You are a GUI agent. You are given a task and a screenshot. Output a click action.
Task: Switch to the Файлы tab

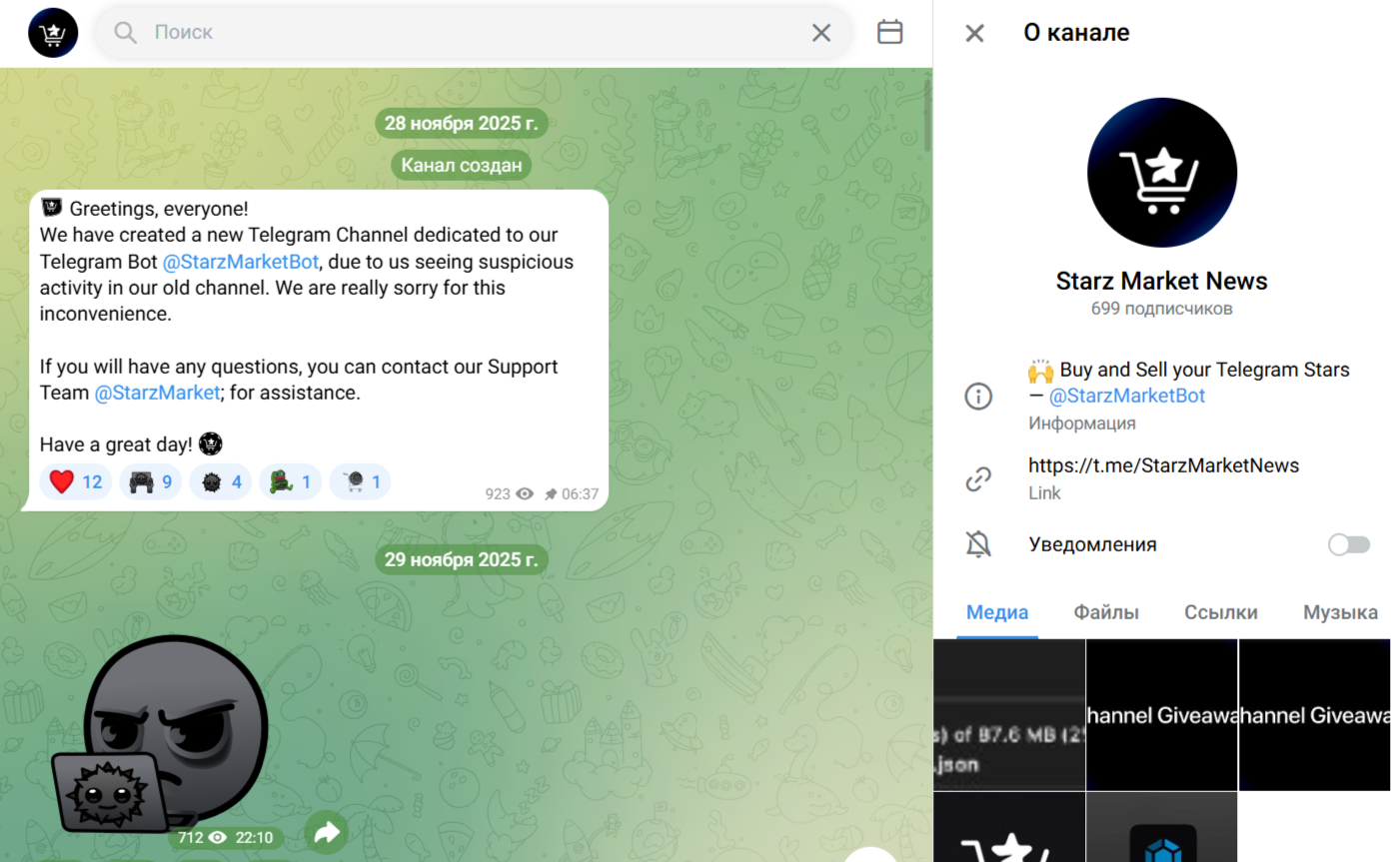(1106, 612)
